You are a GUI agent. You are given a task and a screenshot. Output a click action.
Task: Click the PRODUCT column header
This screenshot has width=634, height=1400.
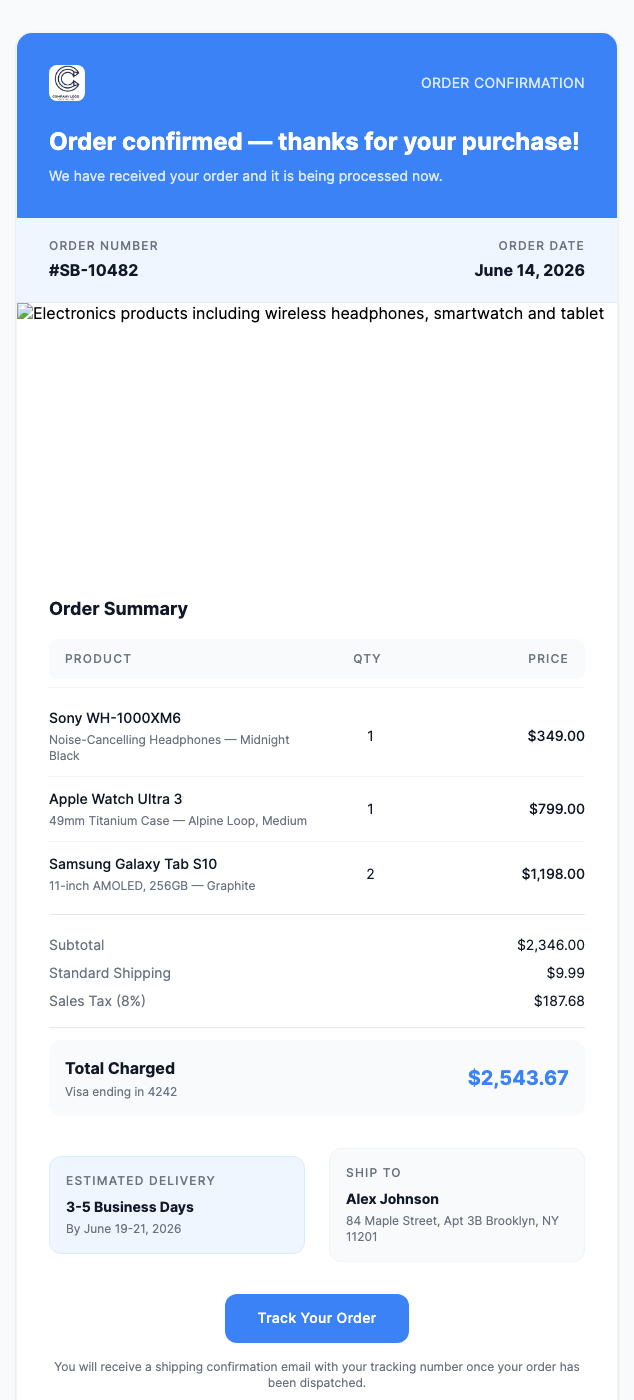click(x=98, y=659)
